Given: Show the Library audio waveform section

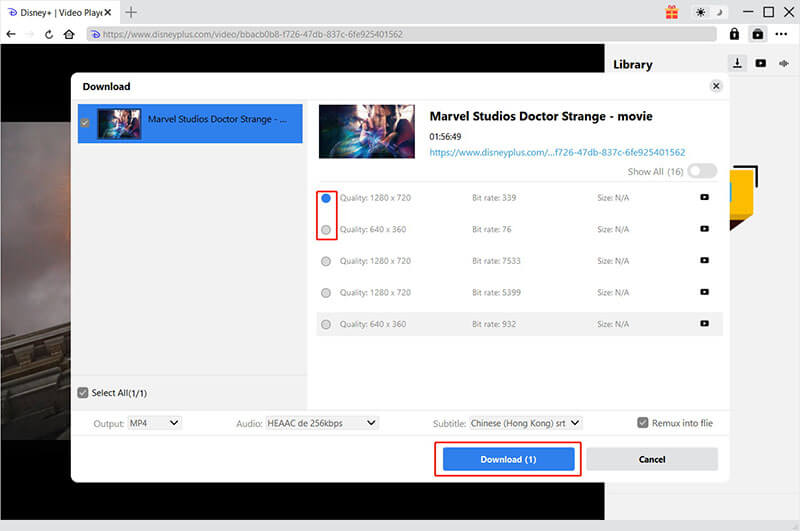Looking at the screenshot, I should point(783,63).
